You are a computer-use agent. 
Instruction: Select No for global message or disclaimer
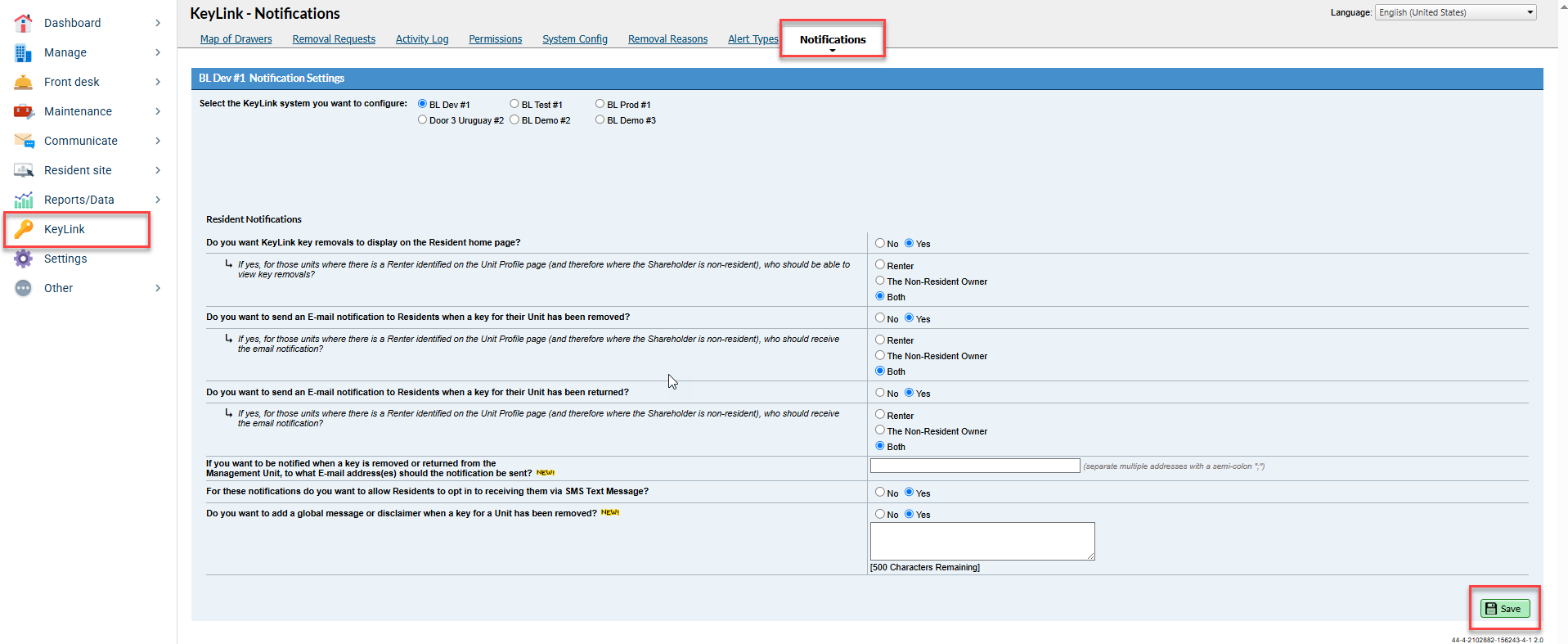[880, 514]
